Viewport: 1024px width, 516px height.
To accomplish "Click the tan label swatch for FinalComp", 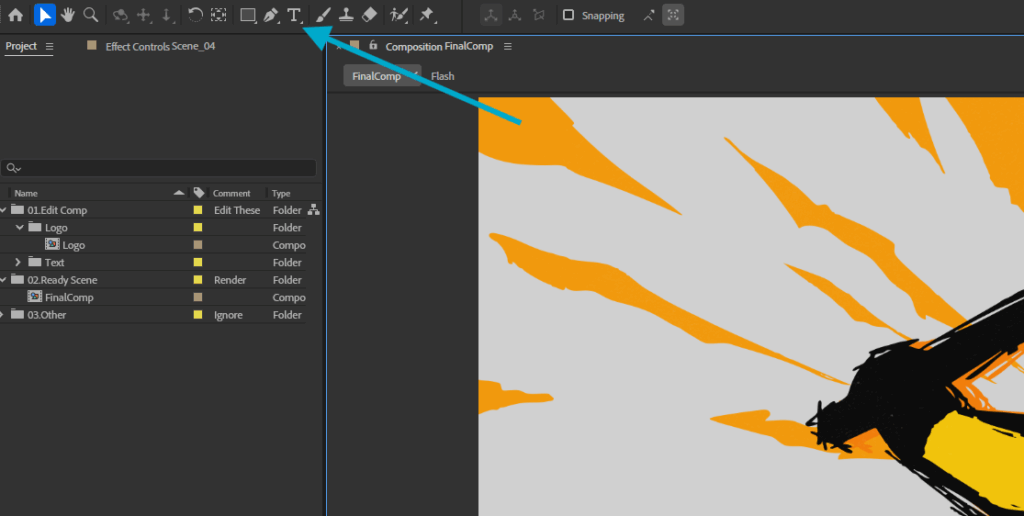I will pyautogui.click(x=198, y=297).
